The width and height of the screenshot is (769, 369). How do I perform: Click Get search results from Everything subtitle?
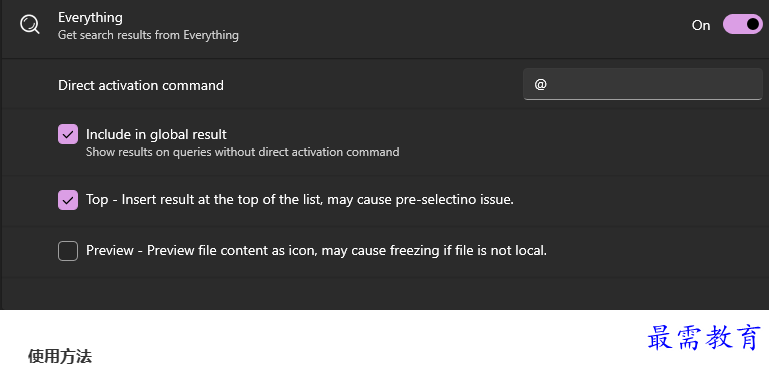pos(148,35)
